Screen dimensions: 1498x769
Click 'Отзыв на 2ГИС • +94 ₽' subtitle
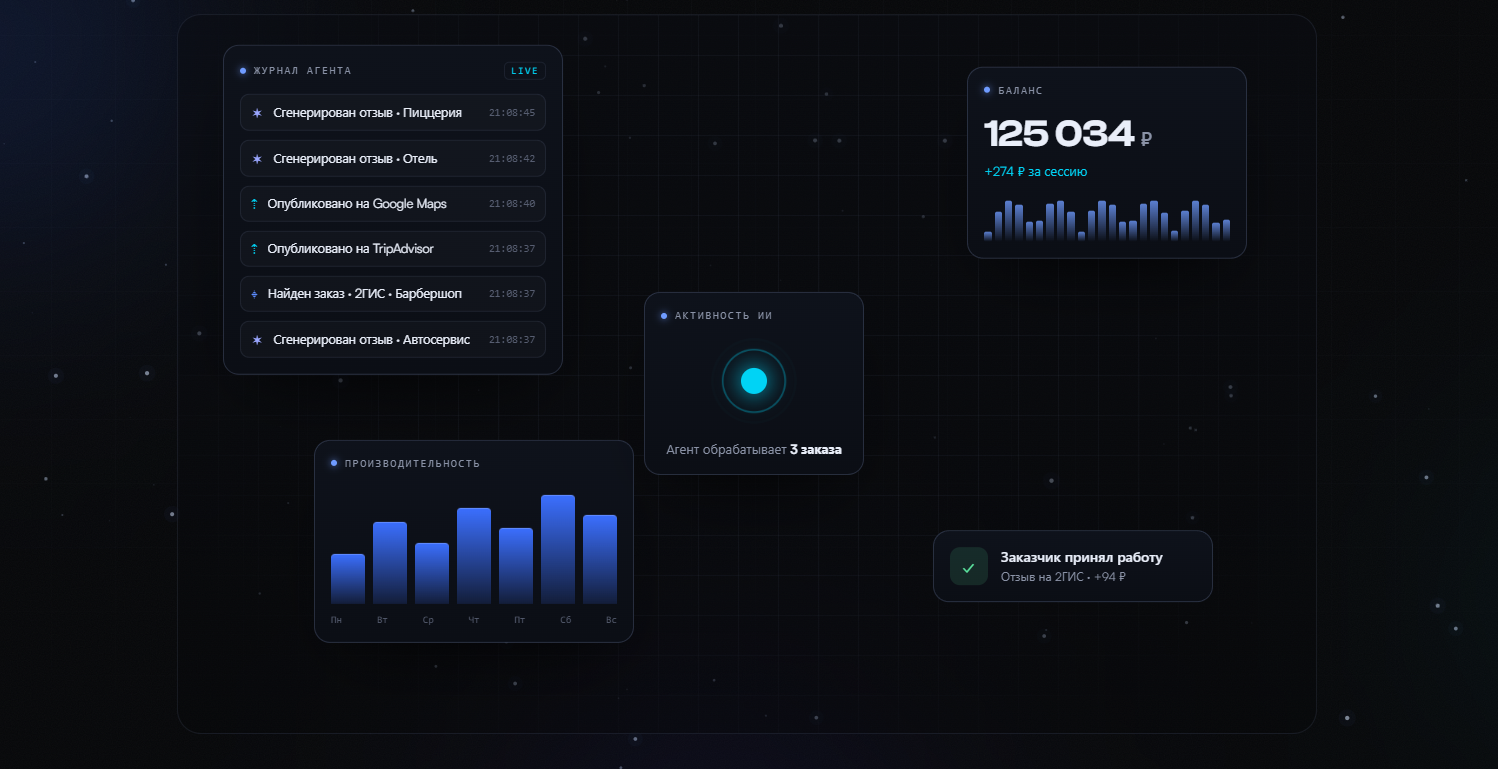1063,577
